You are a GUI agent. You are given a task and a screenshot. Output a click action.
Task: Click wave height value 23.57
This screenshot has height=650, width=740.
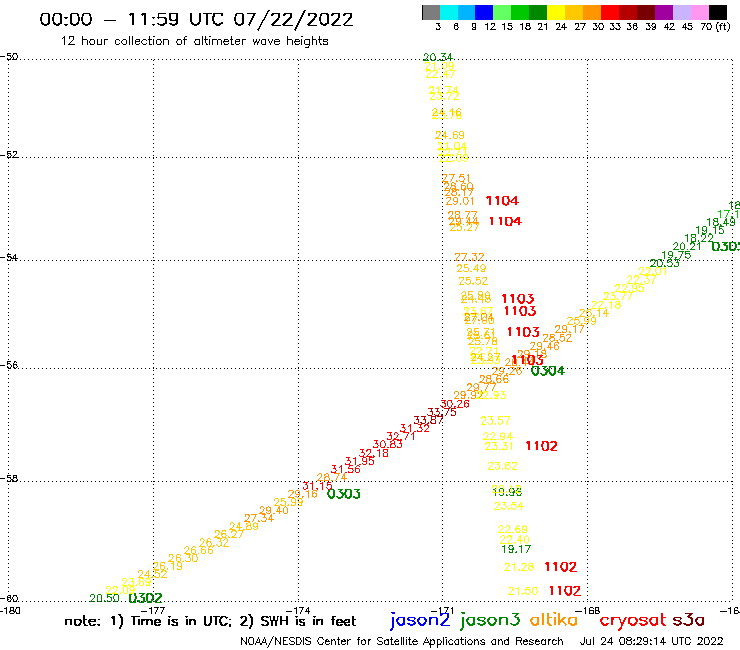496,421
